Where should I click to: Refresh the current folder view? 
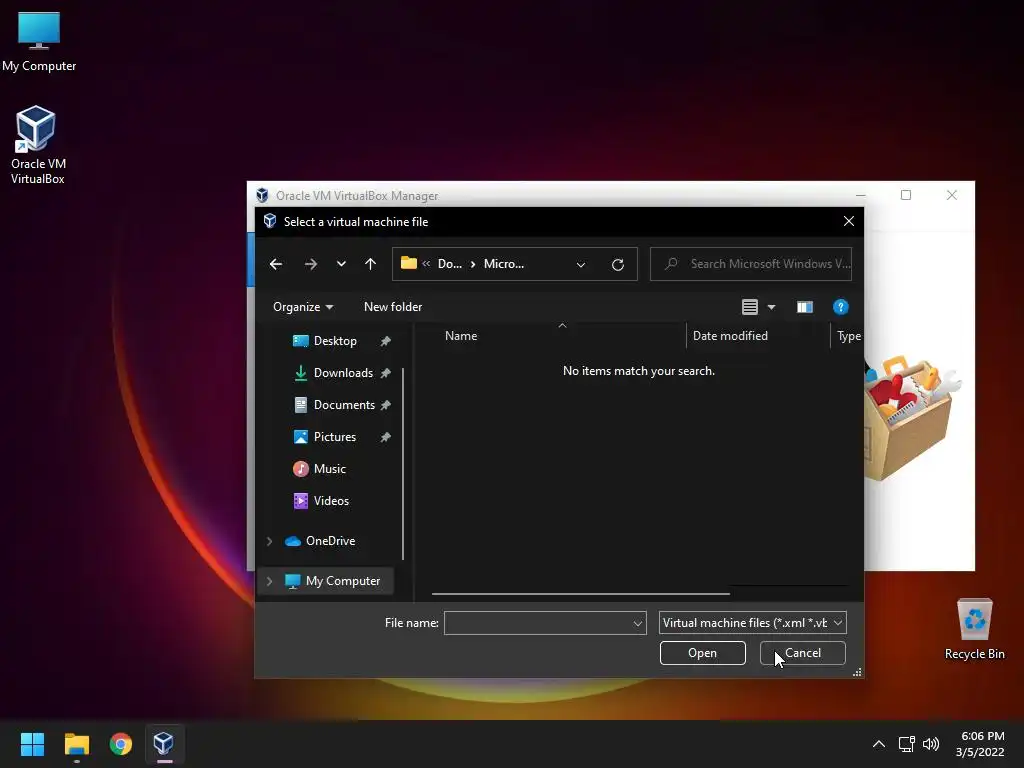pos(618,264)
